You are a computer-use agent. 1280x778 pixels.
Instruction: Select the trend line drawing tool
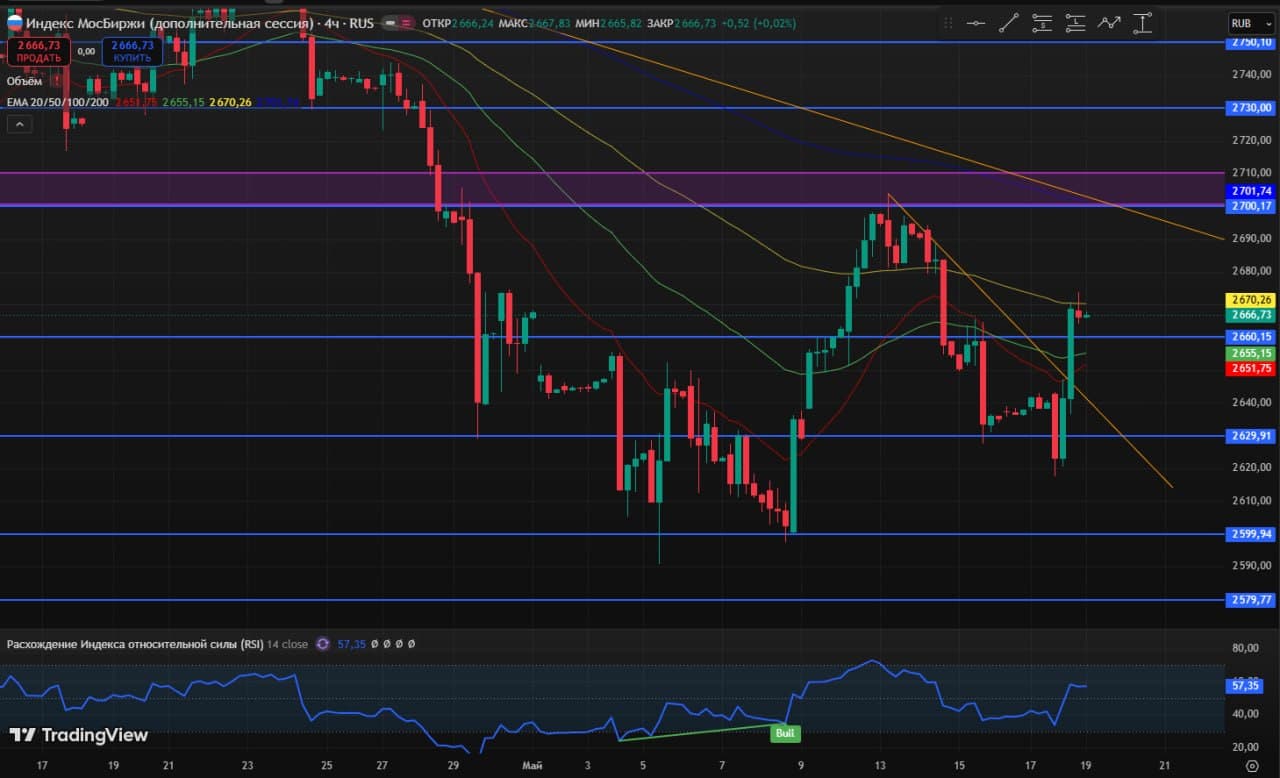1009,23
